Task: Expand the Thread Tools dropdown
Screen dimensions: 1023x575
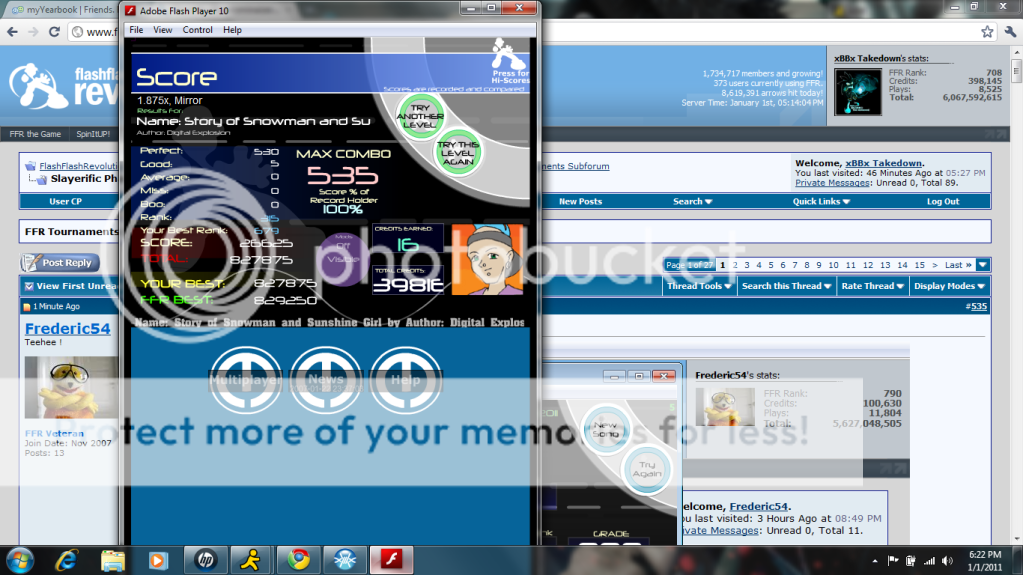Action: pyautogui.click(x=700, y=286)
